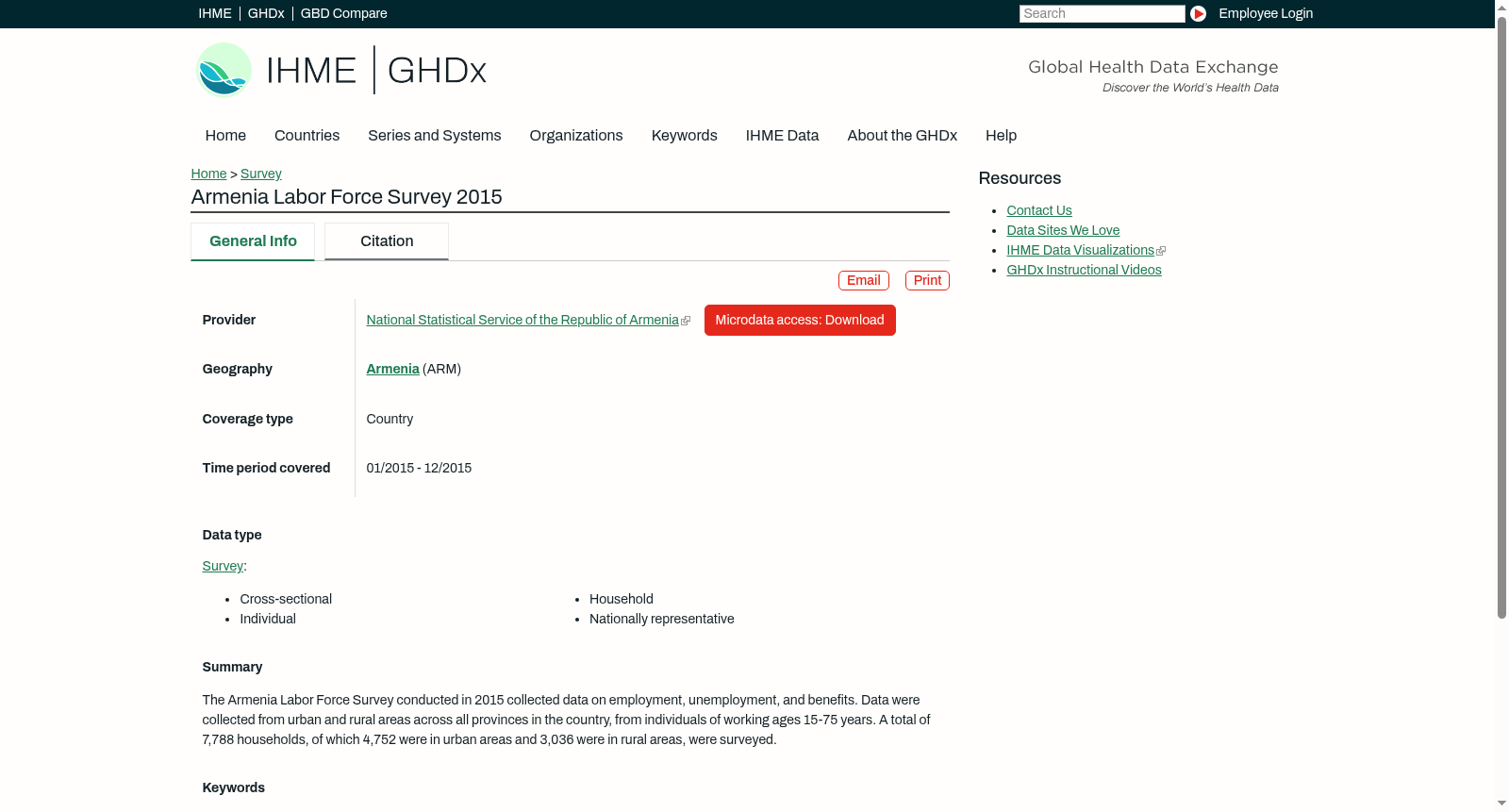Open Employee Login
Screen dimensions: 1509x812
point(1266,13)
